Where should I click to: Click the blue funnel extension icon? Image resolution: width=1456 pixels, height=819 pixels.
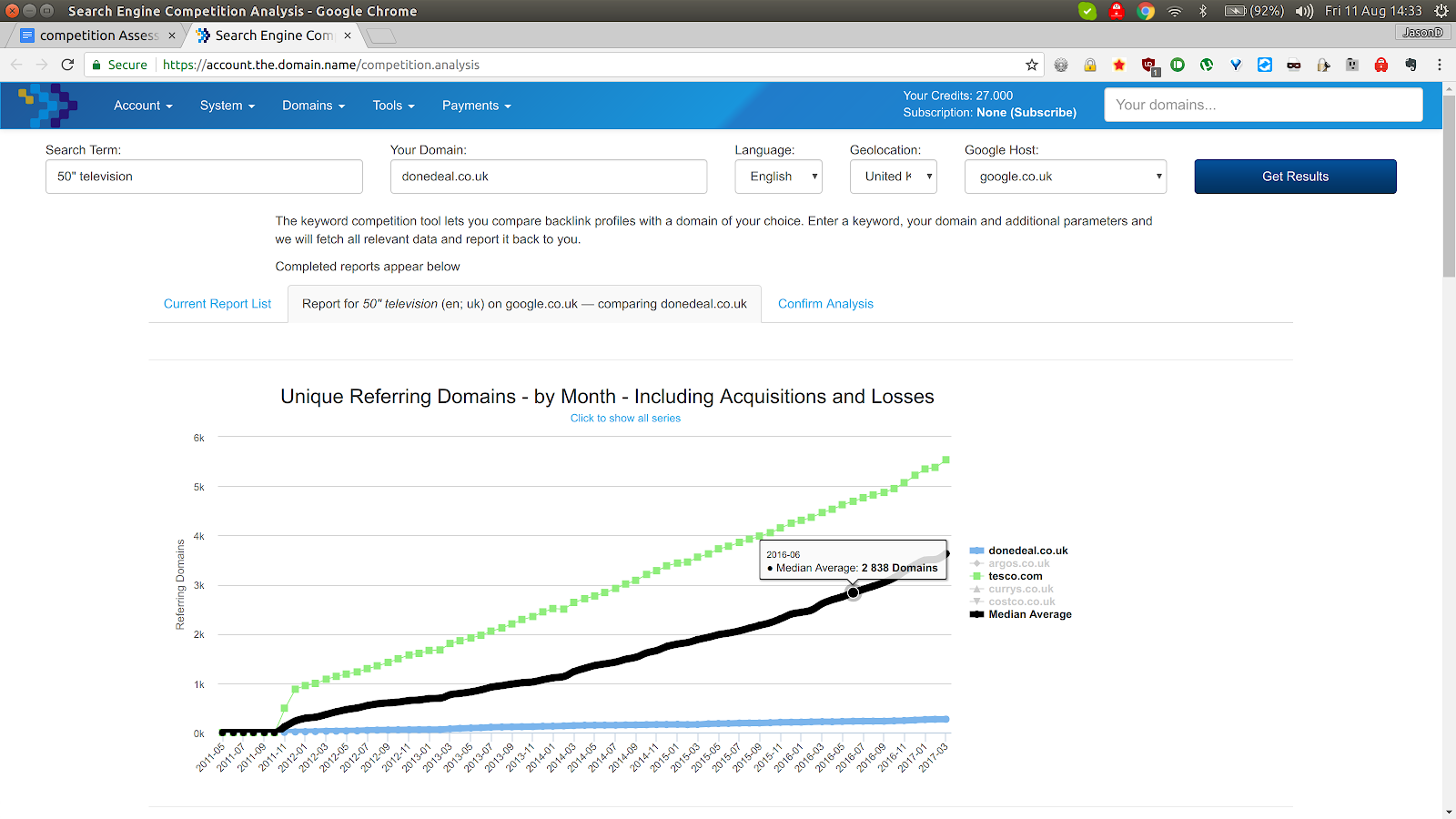[1236, 65]
